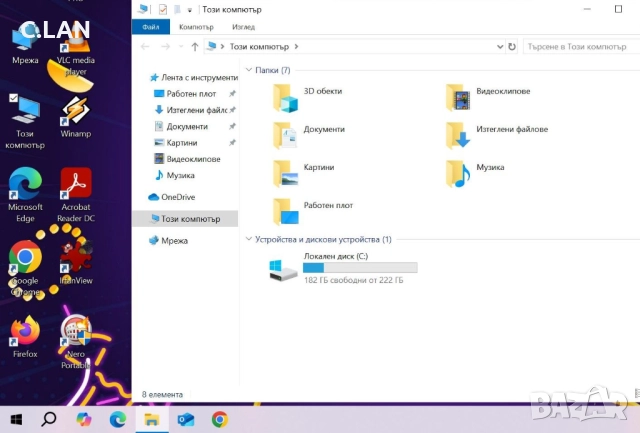
Task: Unpin Документи via its pin icon
Action: tap(232, 127)
